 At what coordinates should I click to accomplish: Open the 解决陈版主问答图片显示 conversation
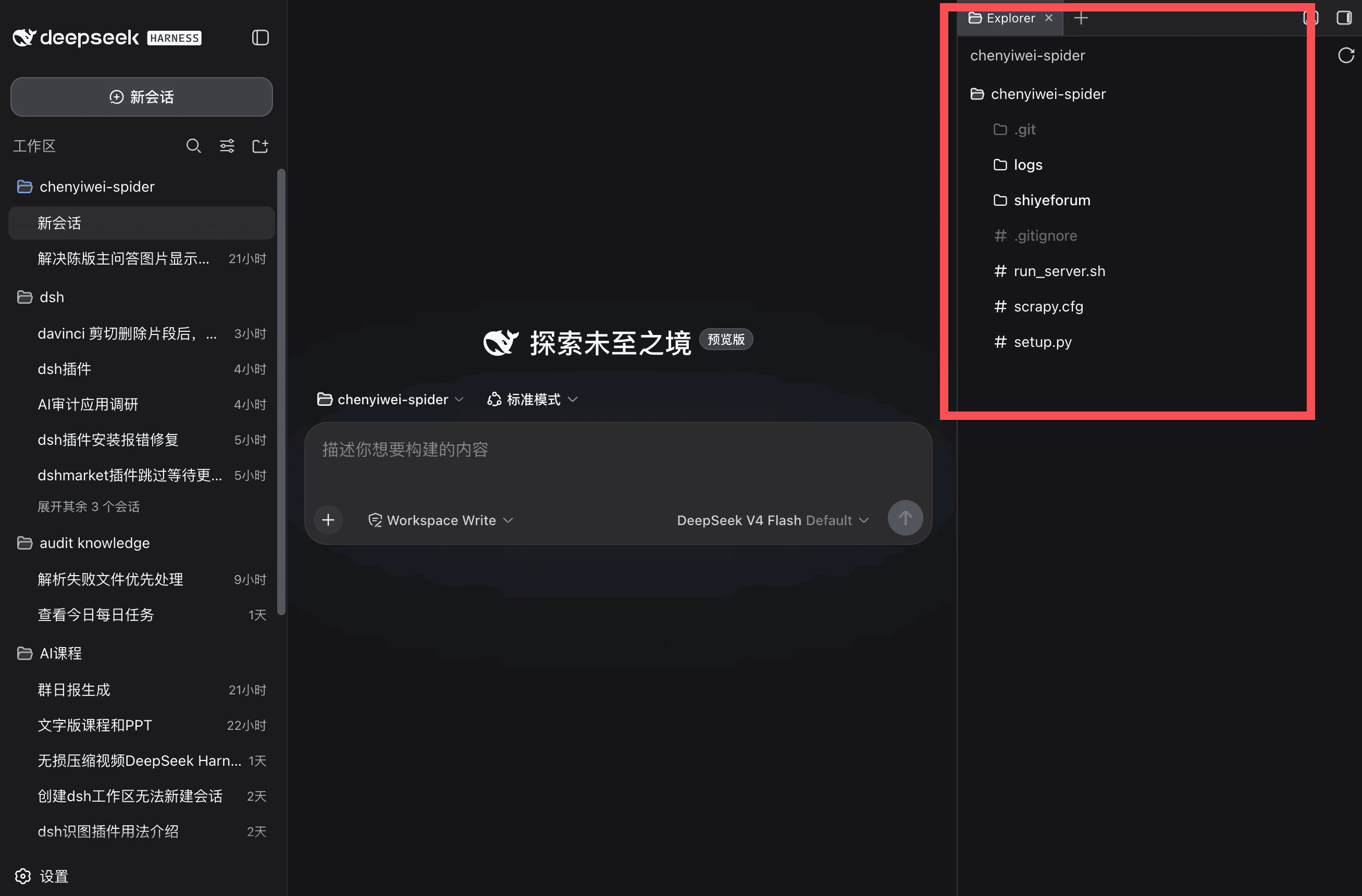tap(141, 258)
